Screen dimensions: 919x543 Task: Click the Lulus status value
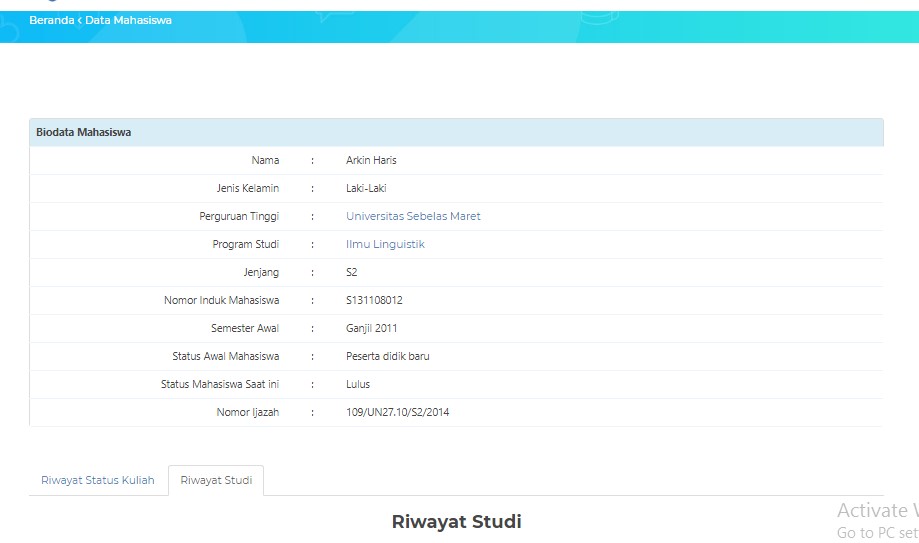[358, 384]
